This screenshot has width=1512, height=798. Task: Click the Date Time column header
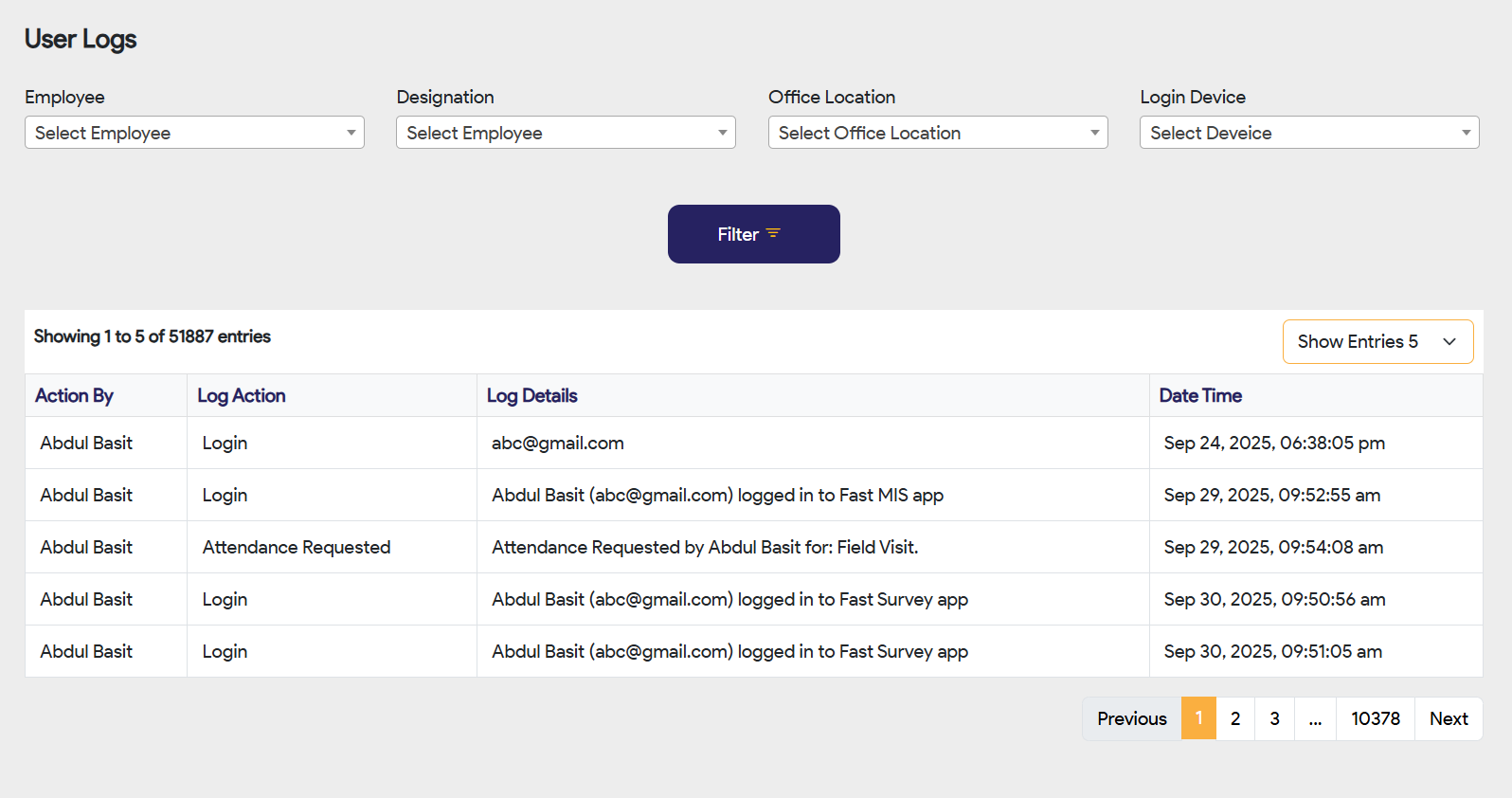(1200, 395)
